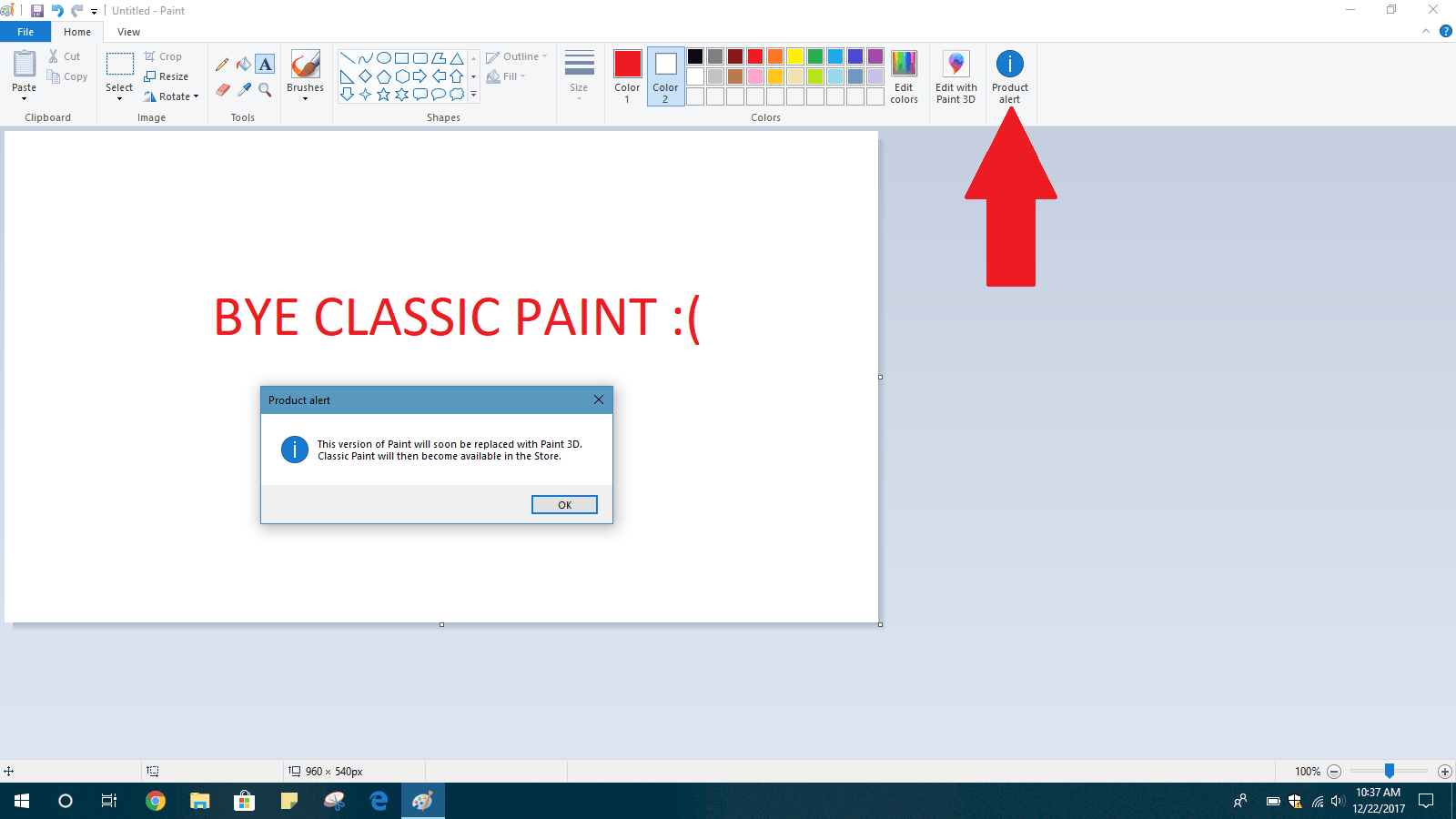Select the Magnifier tool
Image resolution: width=1456 pixels, height=819 pixels.
point(265,89)
